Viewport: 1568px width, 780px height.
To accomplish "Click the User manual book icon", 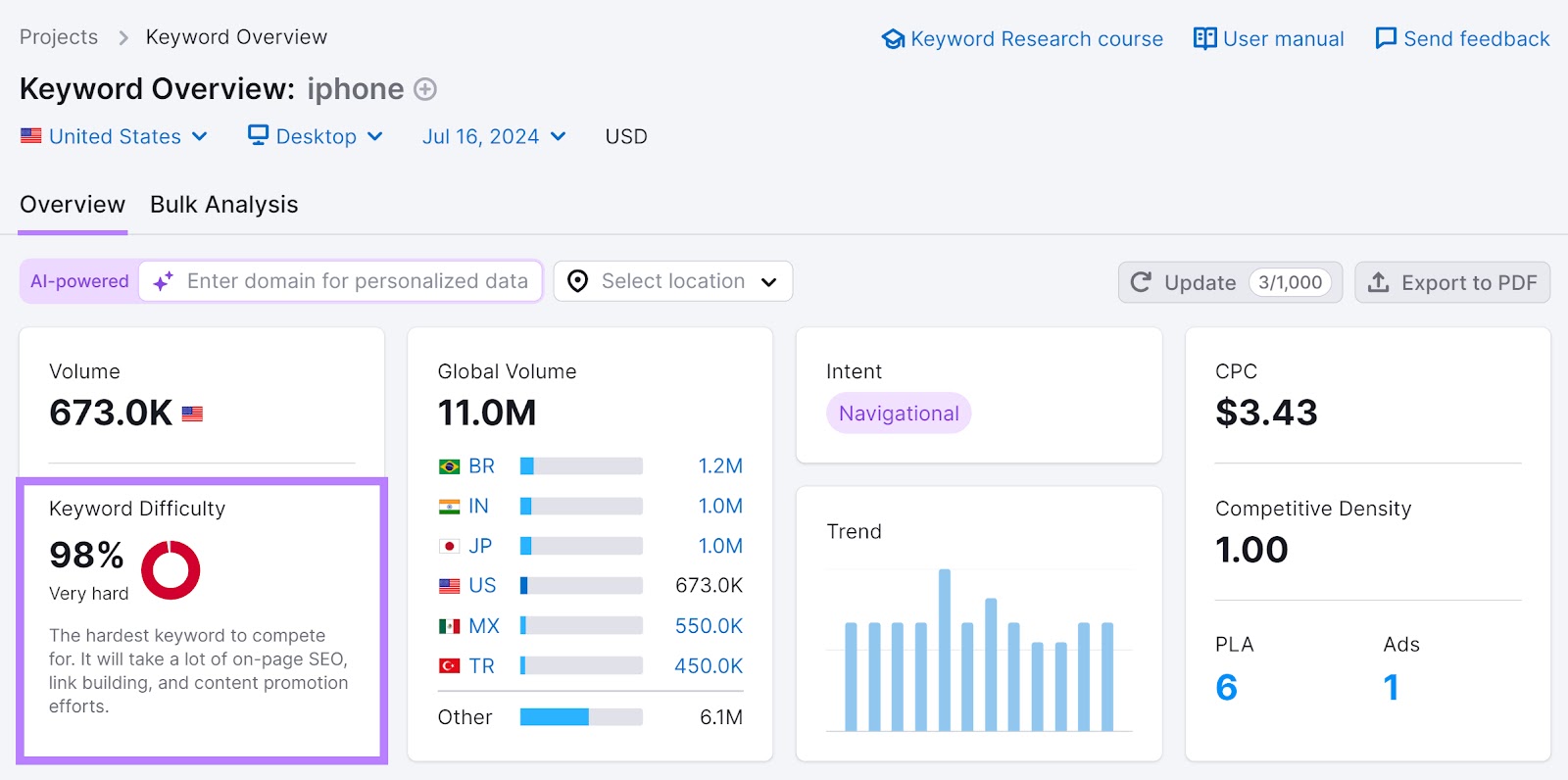I will coord(1204,39).
